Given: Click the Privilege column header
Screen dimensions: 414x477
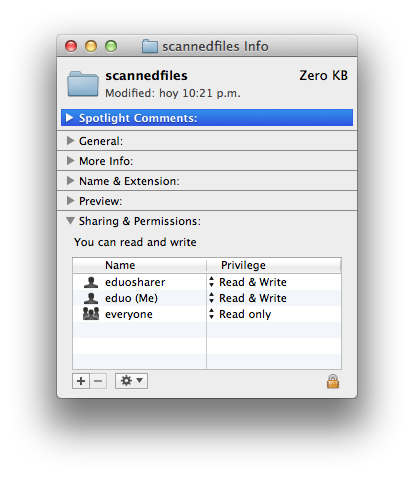Looking at the screenshot, I should 274,265.
